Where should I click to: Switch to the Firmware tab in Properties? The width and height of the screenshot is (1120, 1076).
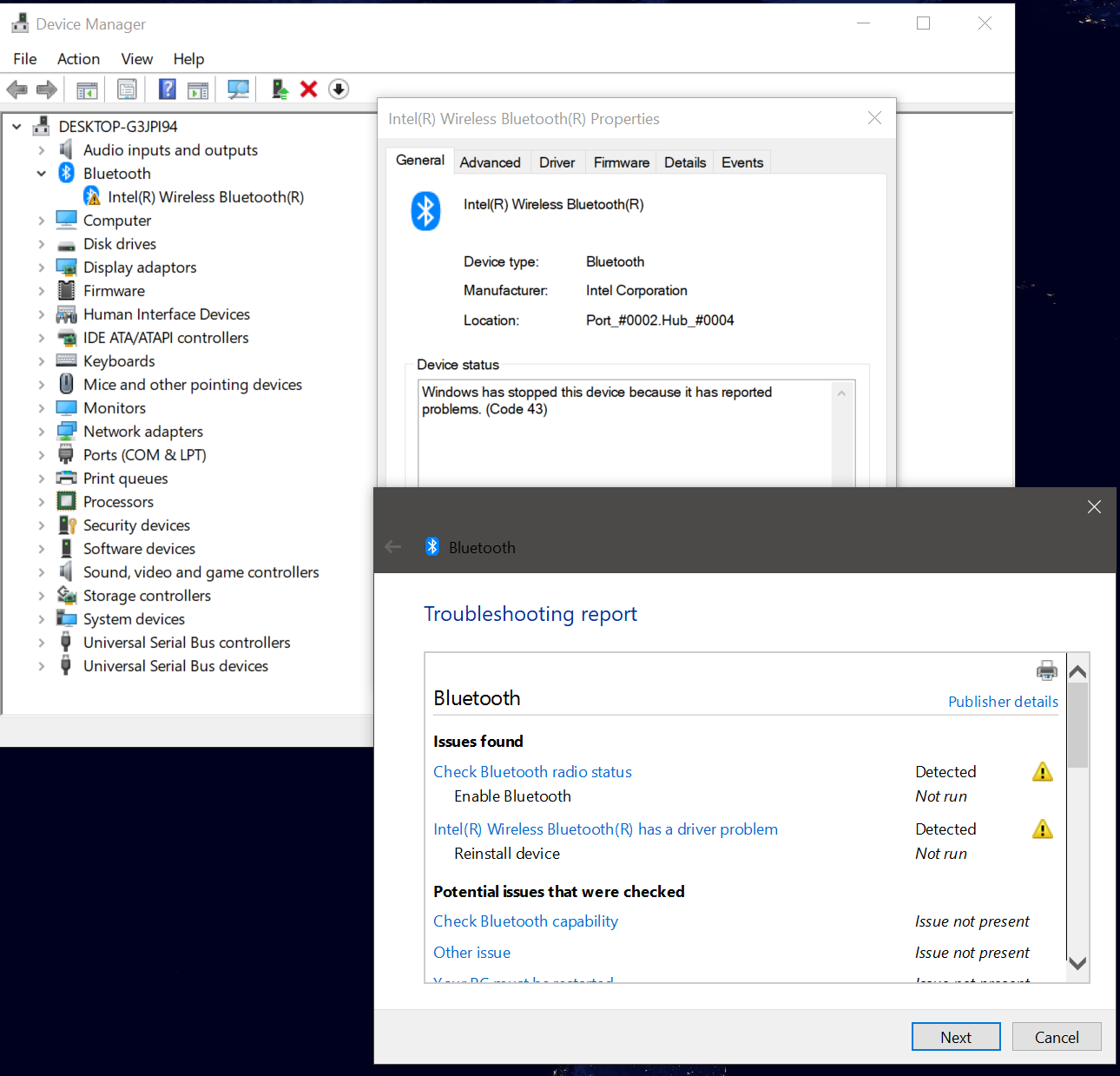(x=622, y=162)
